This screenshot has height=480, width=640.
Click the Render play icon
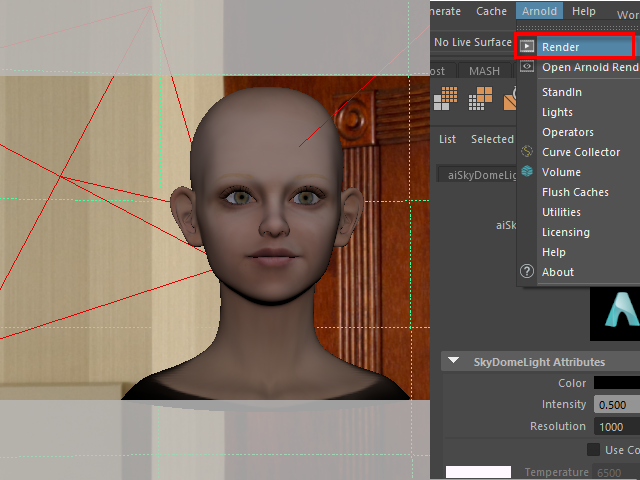pos(527,46)
